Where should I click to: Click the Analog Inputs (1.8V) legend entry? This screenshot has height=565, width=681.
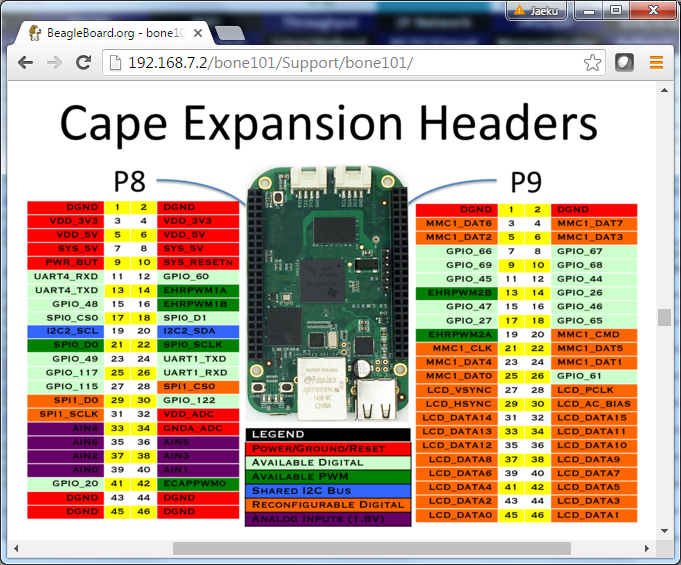[328, 519]
